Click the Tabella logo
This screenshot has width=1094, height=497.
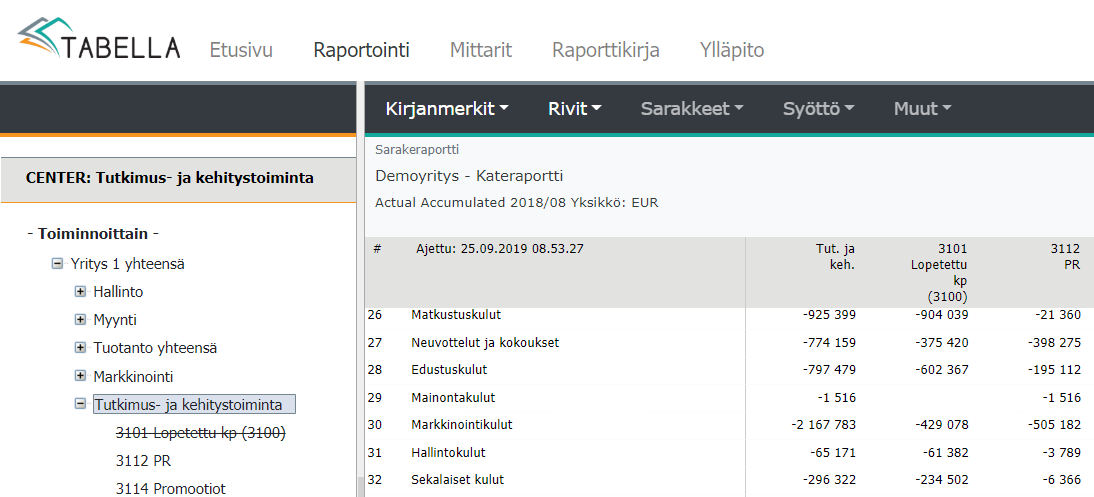point(99,42)
